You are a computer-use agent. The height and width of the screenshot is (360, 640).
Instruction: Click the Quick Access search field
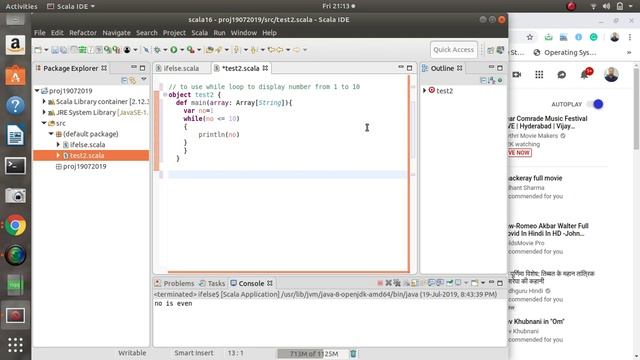[453, 50]
